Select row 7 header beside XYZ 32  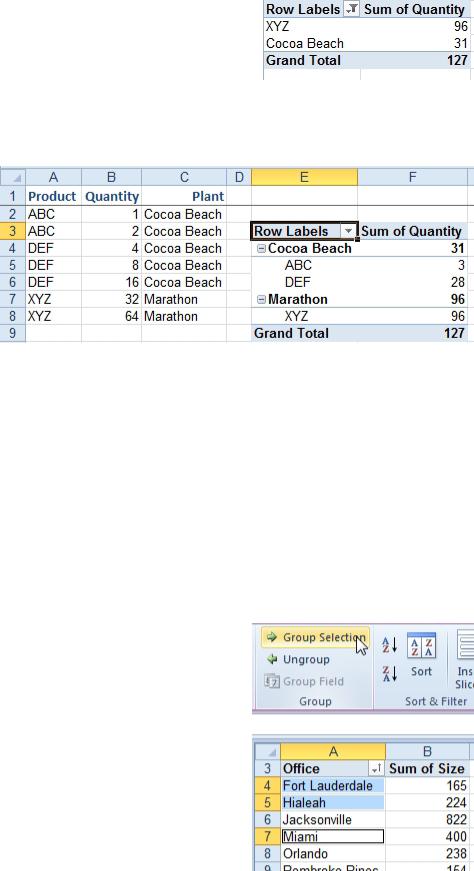12,299
